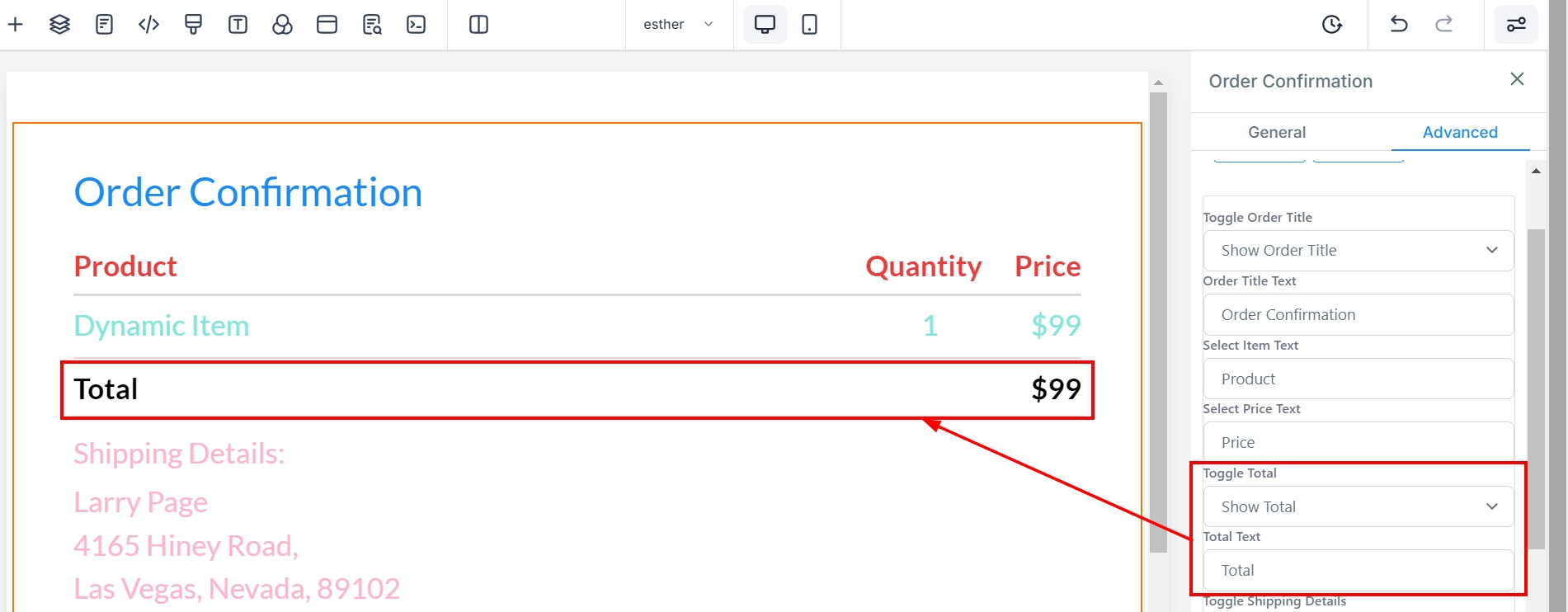
Task: Open the code editor icon
Action: click(x=148, y=25)
